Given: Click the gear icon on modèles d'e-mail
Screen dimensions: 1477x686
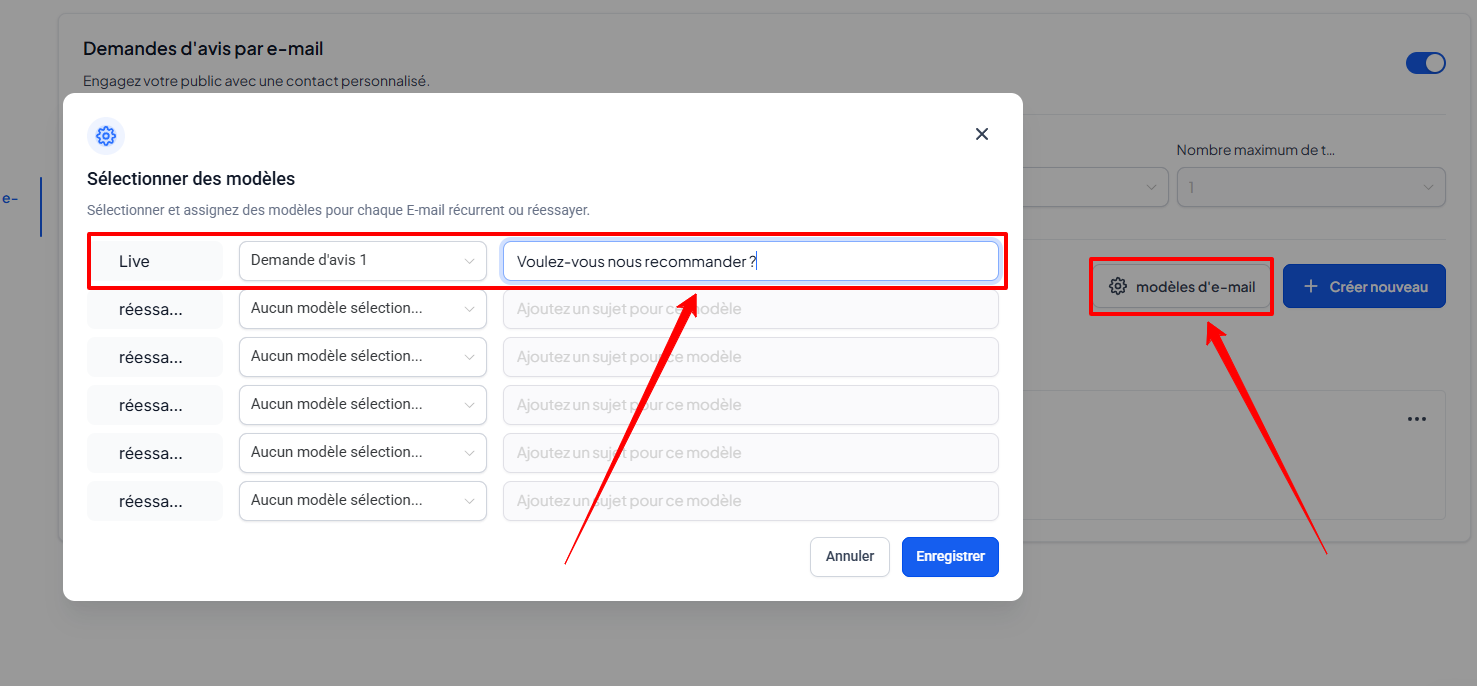Looking at the screenshot, I should tap(1118, 287).
